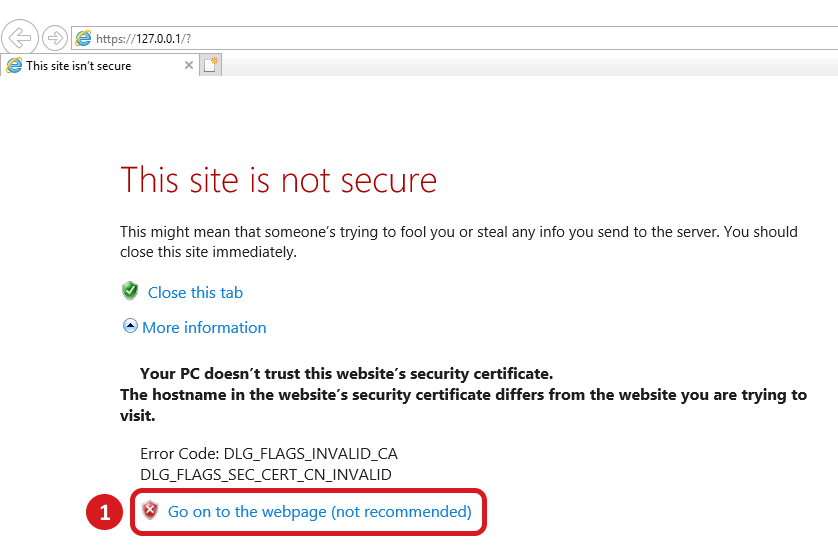Click the DLG_FLAGS_SEC_CERT_CN_INVALID text line
The width and height of the screenshot is (838, 555).
[266, 475]
